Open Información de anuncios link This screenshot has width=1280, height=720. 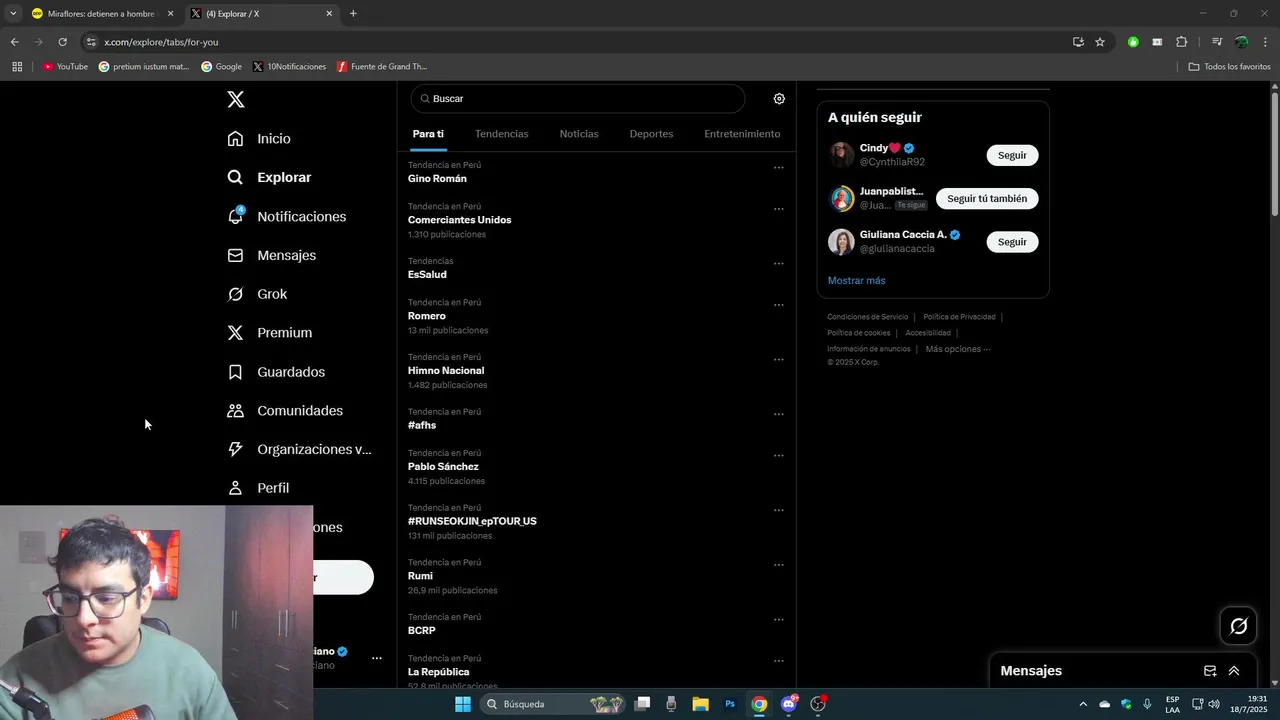click(x=869, y=349)
